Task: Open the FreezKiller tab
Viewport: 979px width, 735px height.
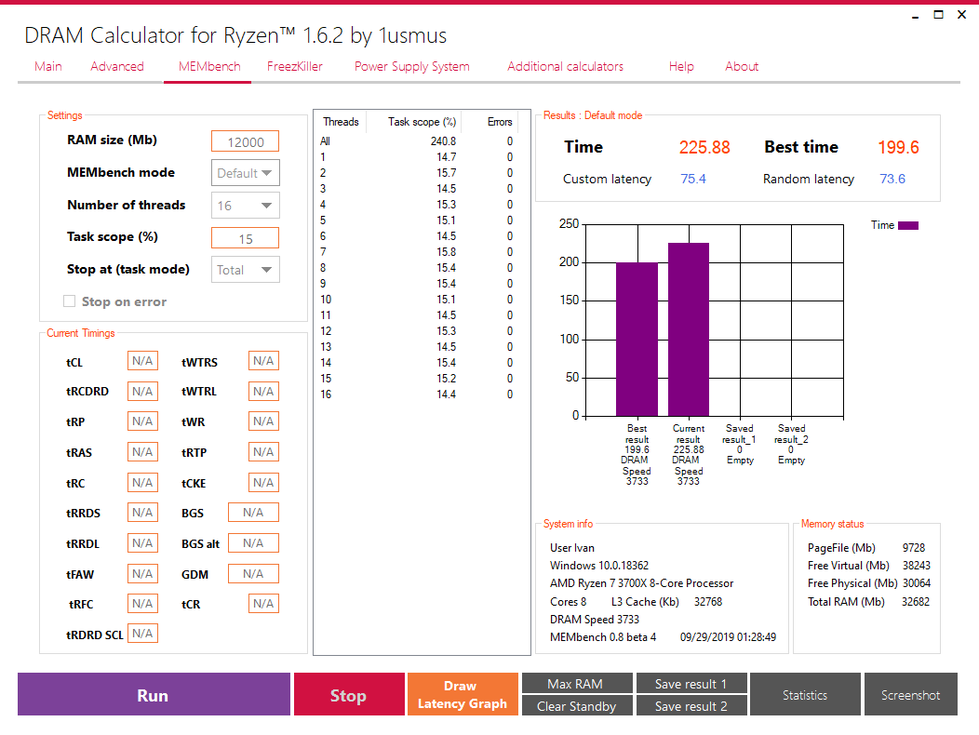Action: tap(295, 67)
